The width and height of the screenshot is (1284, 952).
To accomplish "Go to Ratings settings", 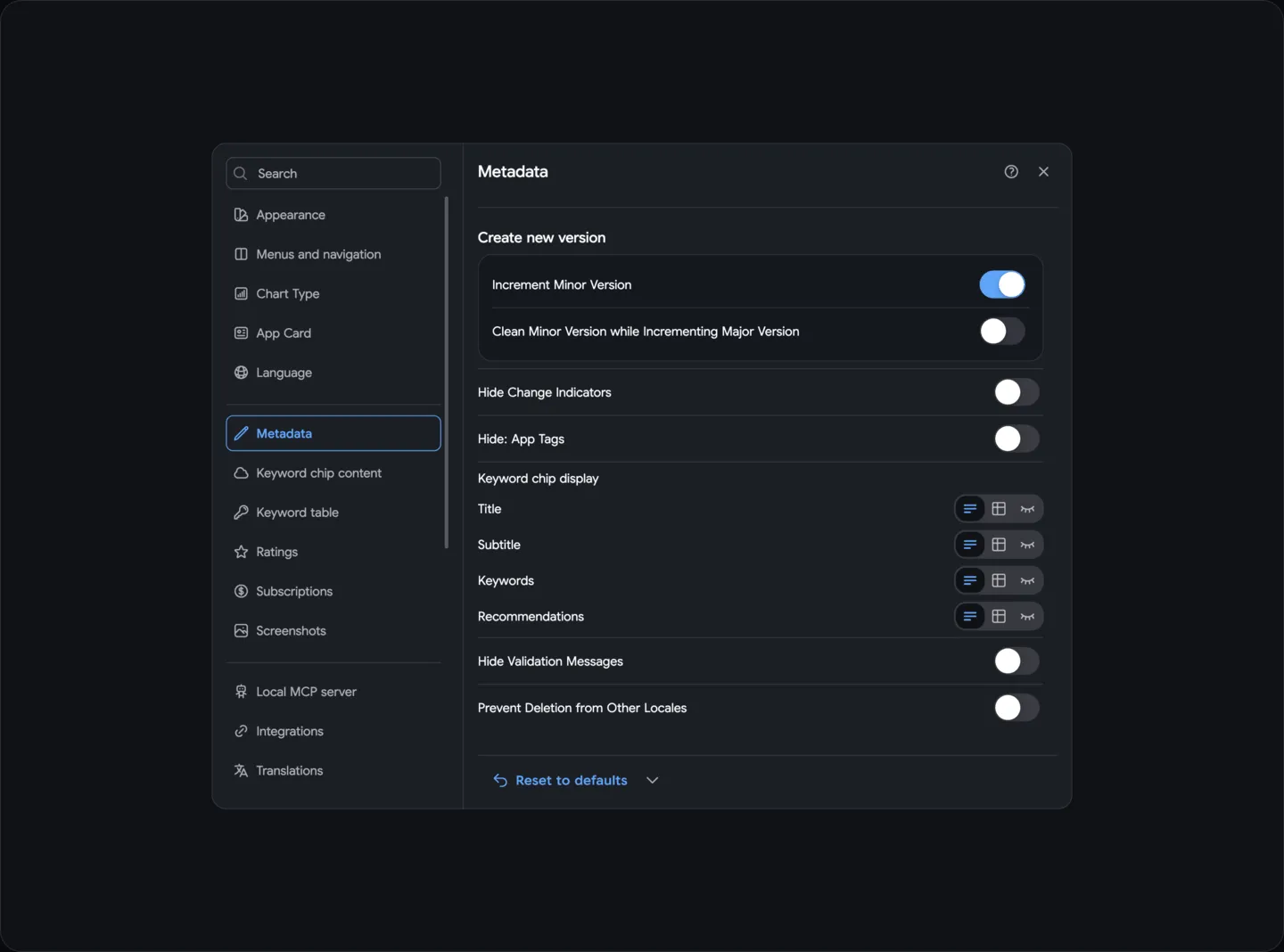I will [x=333, y=552].
